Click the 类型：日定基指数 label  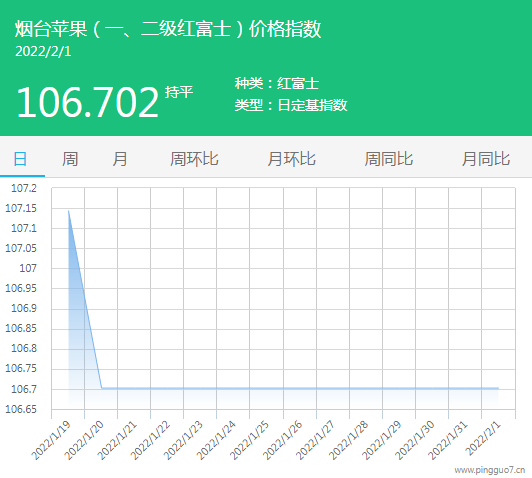291,105
